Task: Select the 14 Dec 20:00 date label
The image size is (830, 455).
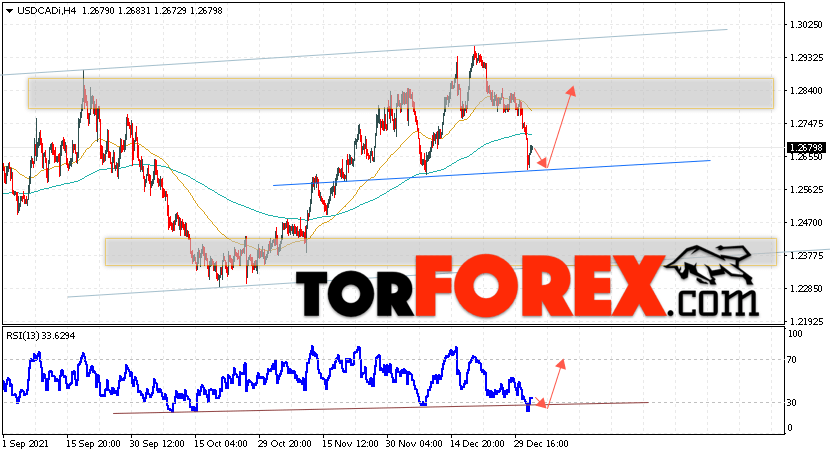Action: 477,443
